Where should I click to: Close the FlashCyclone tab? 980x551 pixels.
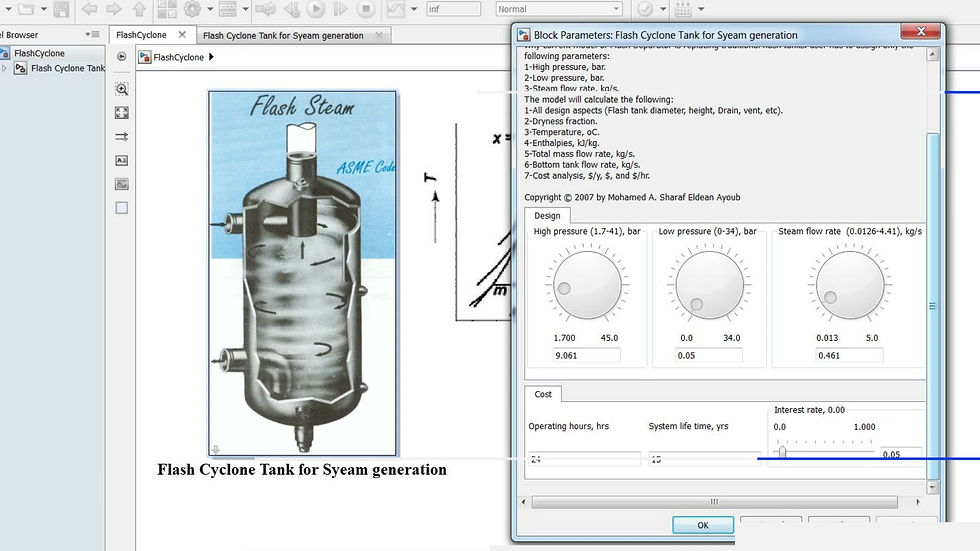point(182,34)
